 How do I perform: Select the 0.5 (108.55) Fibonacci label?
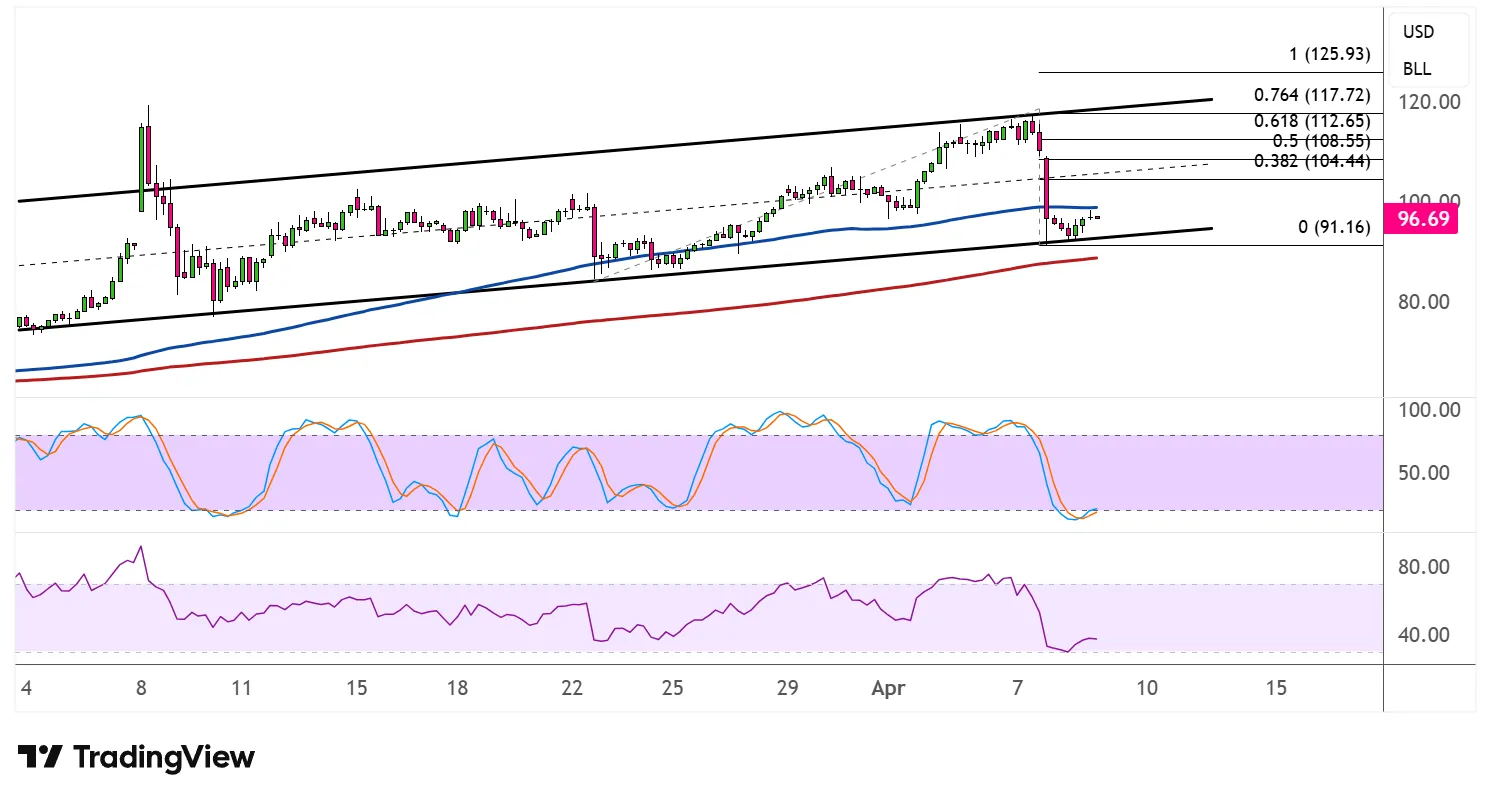[x=1319, y=141]
